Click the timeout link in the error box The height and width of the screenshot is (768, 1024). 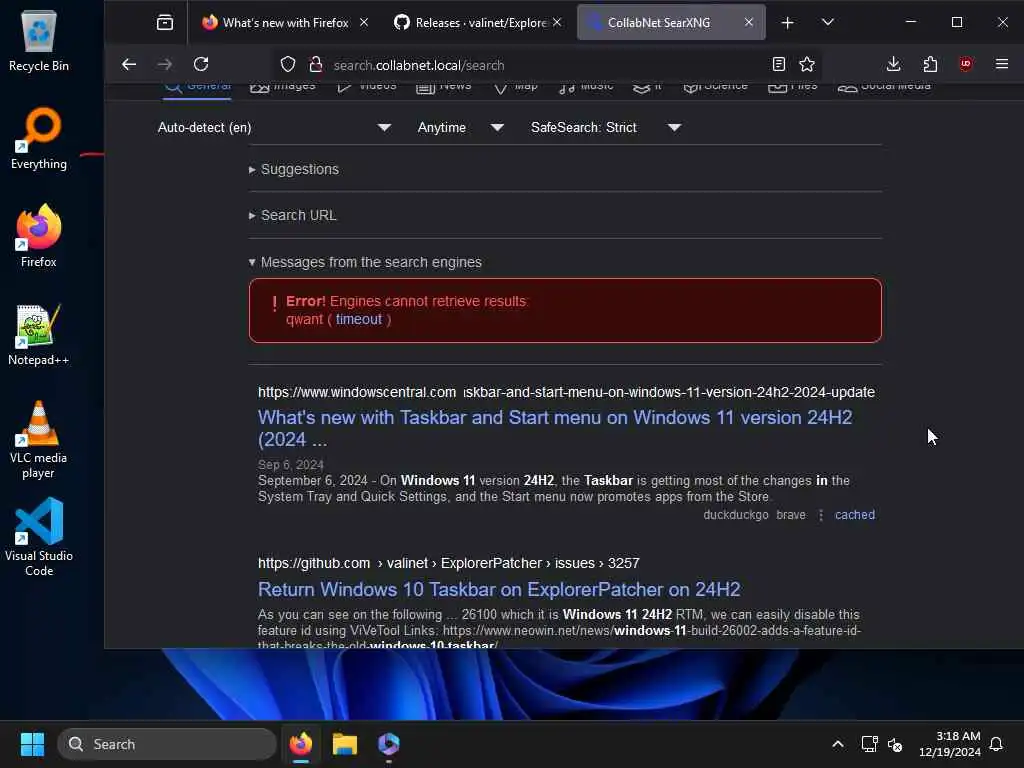pos(359,319)
